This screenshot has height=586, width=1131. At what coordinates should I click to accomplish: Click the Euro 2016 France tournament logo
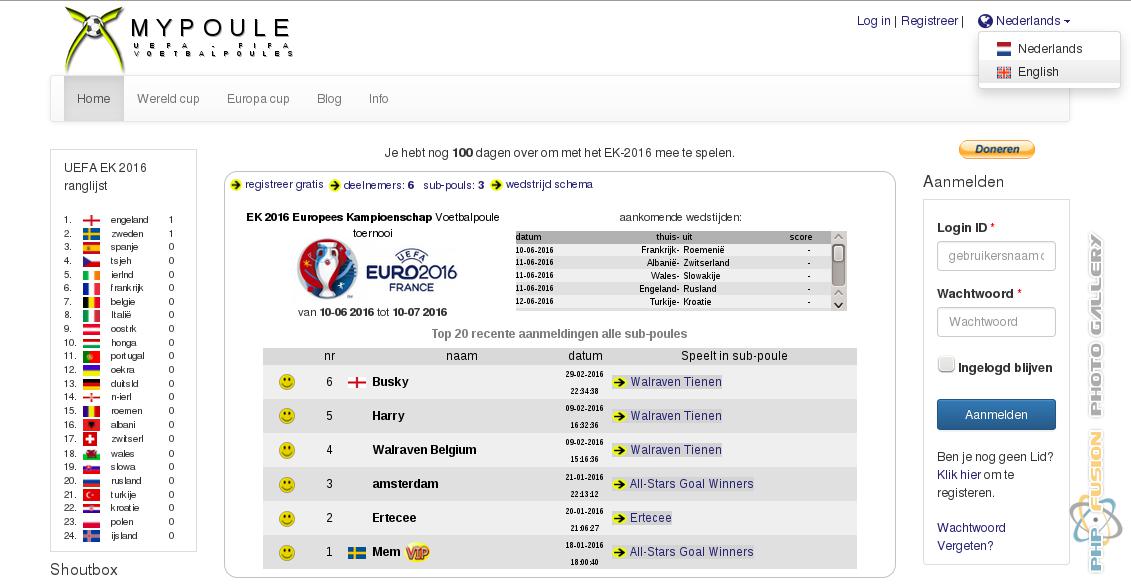coord(377,270)
